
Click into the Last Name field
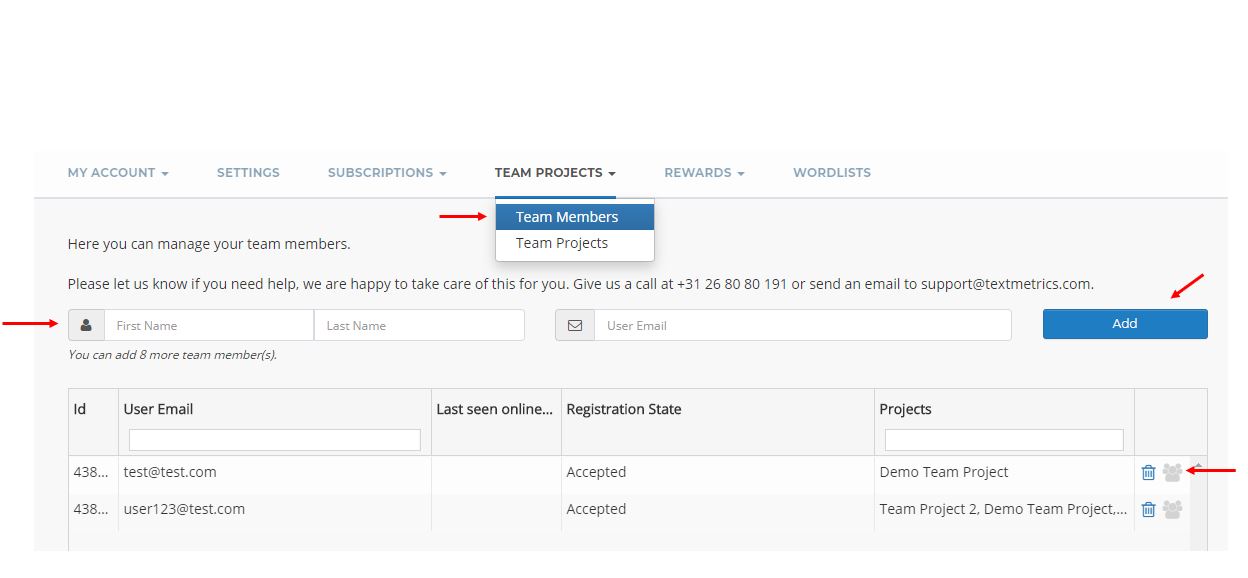point(419,325)
